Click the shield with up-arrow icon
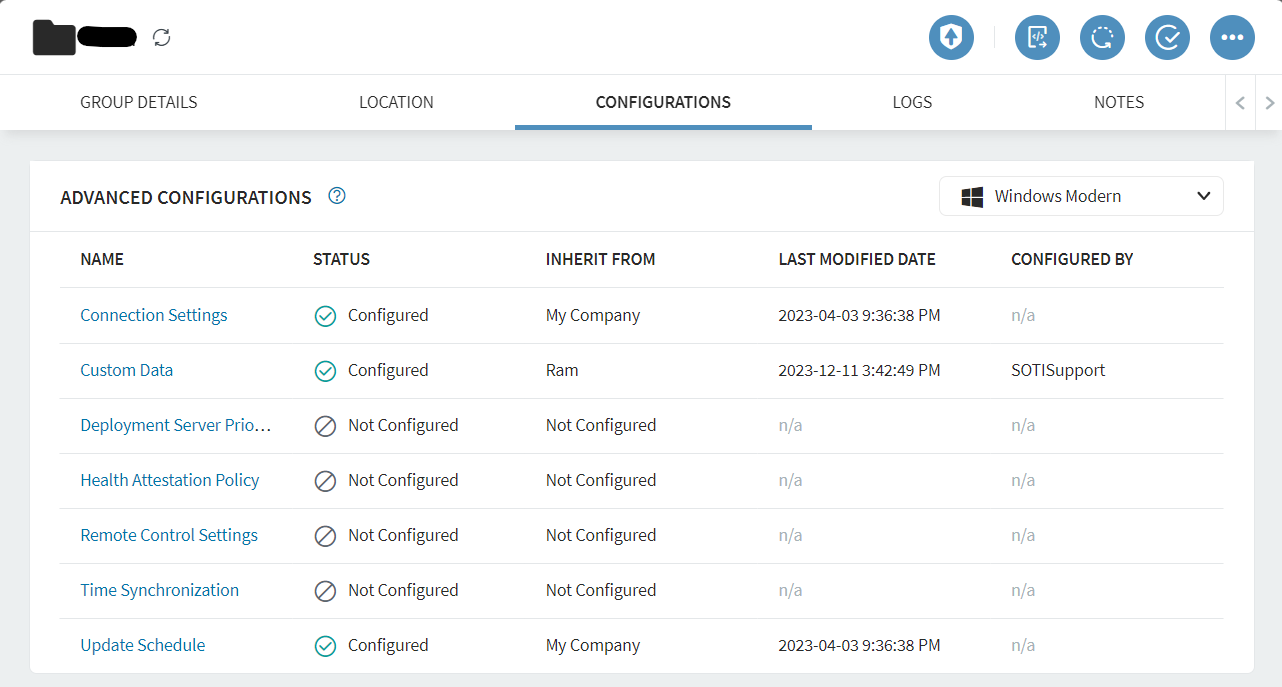 click(951, 38)
